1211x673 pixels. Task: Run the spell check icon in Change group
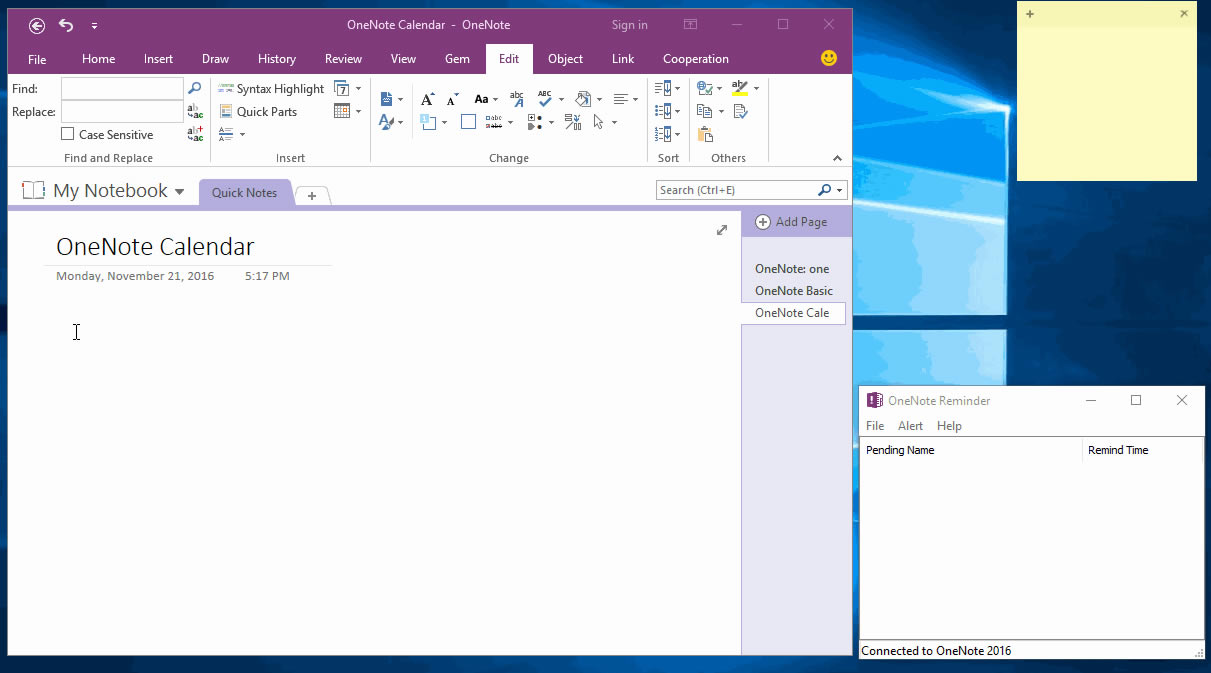[545, 98]
